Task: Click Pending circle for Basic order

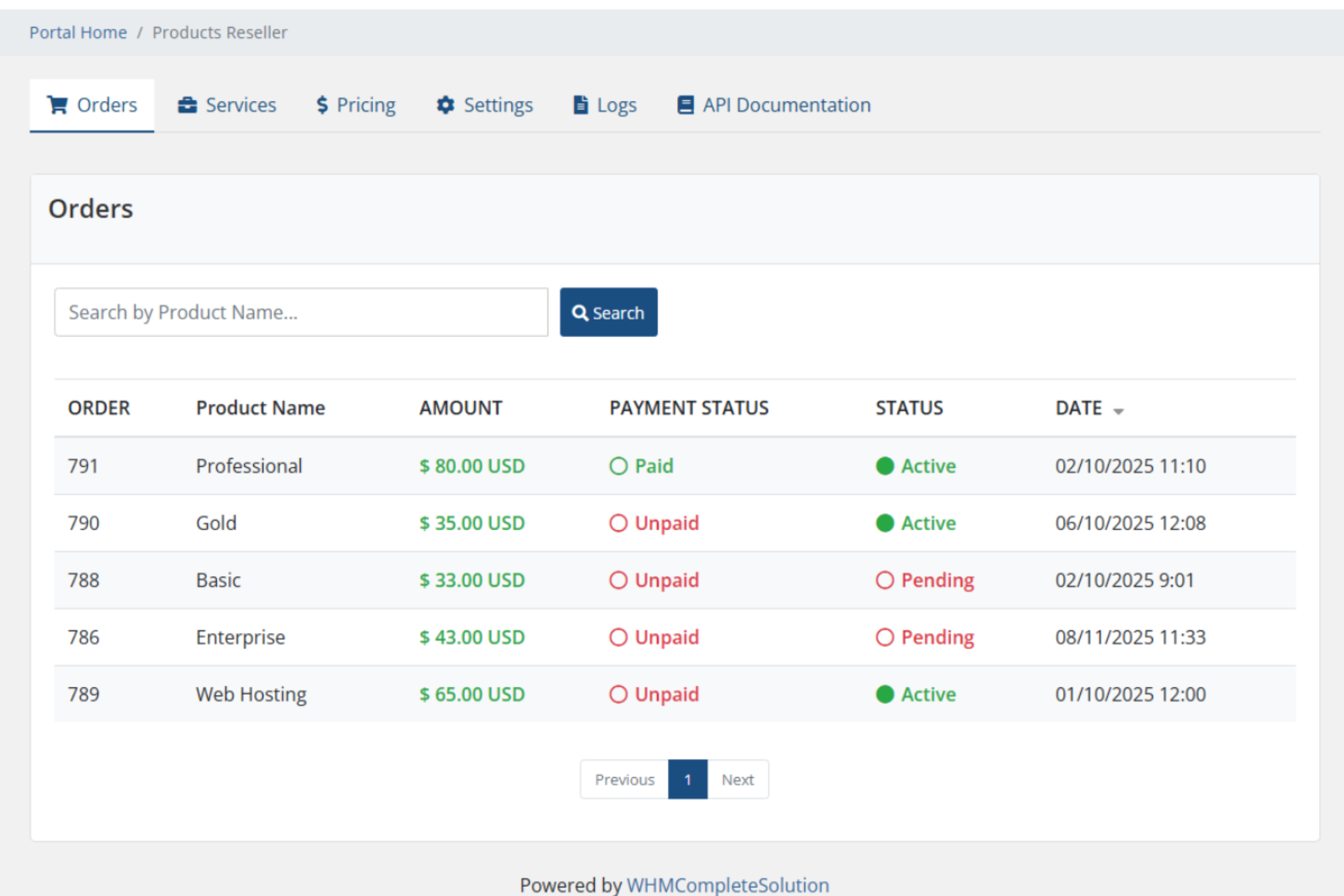Action: [885, 580]
